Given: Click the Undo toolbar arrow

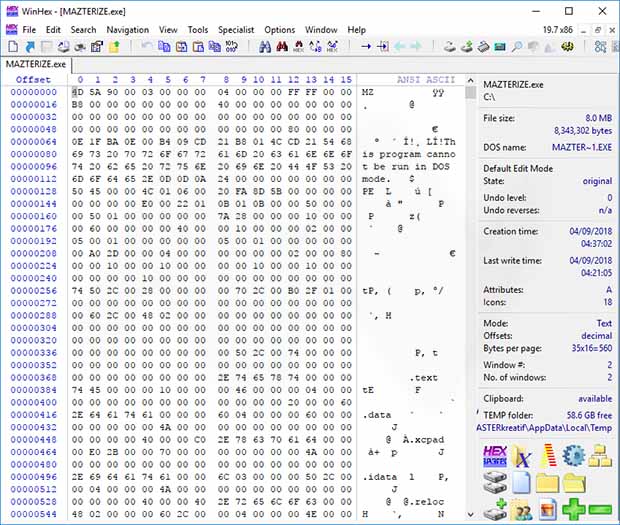Looking at the screenshot, I should click(x=147, y=47).
